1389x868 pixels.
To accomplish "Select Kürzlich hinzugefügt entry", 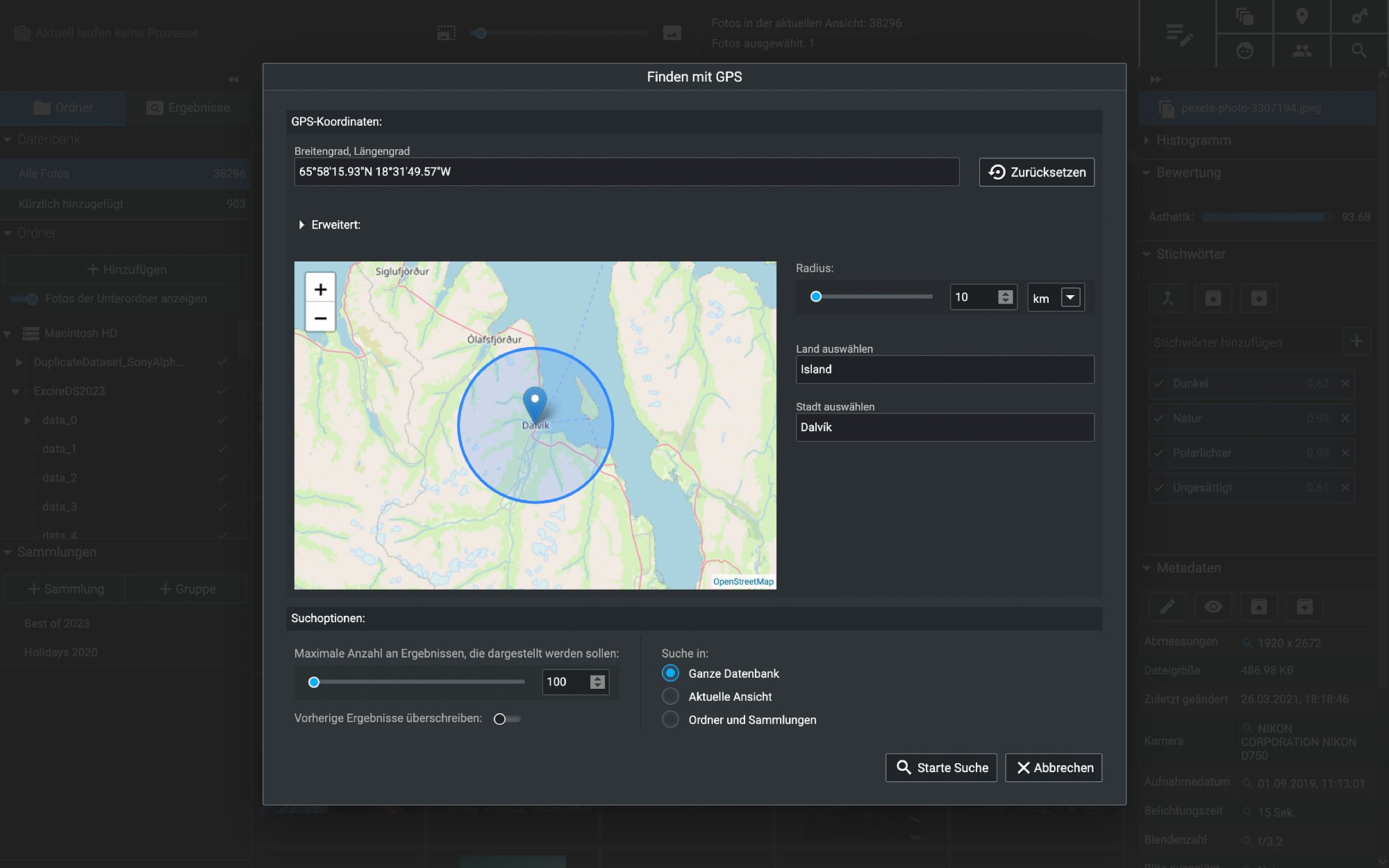I will pyautogui.click(x=125, y=203).
